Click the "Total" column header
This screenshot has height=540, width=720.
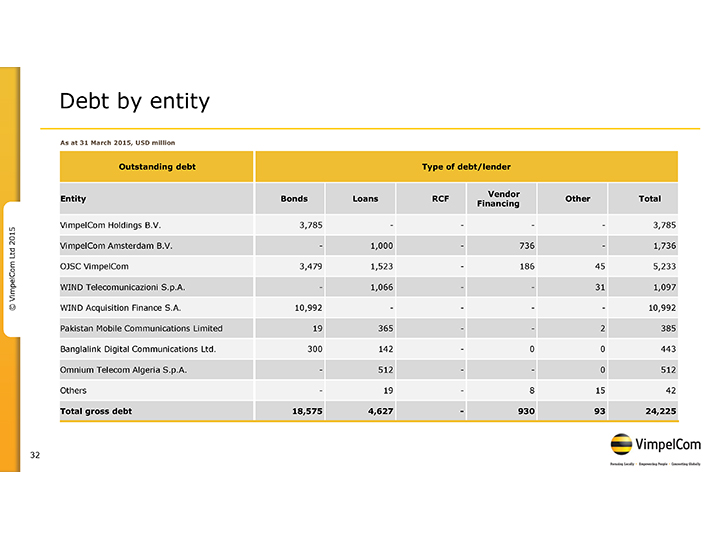[649, 198]
